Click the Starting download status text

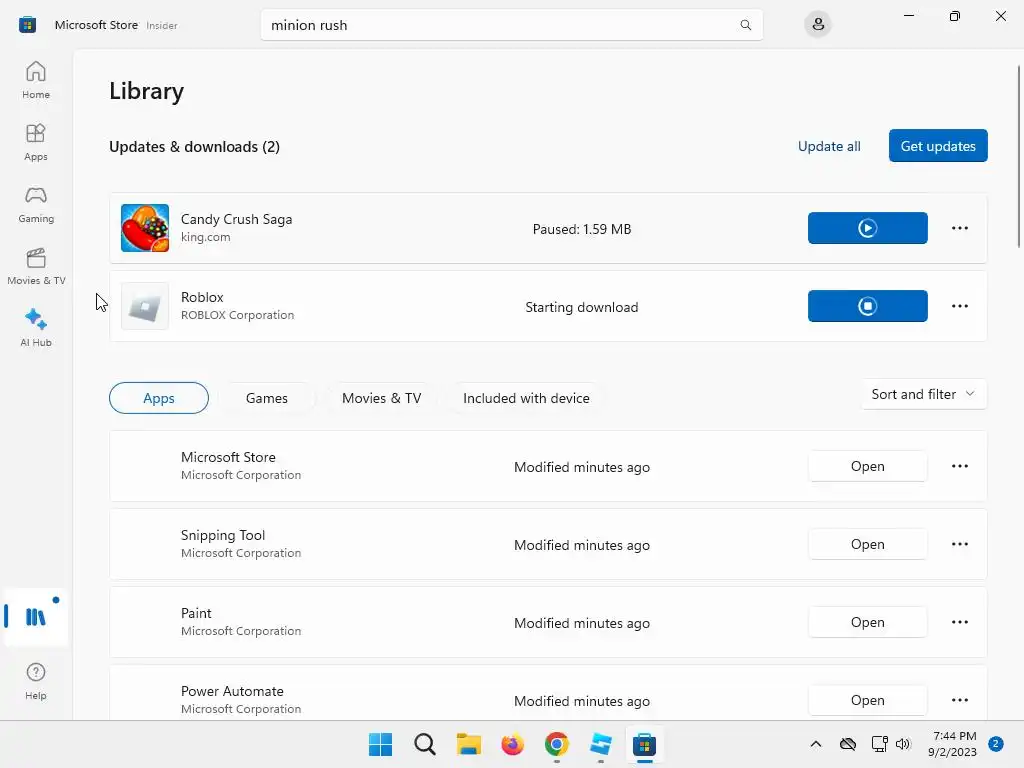coord(582,307)
